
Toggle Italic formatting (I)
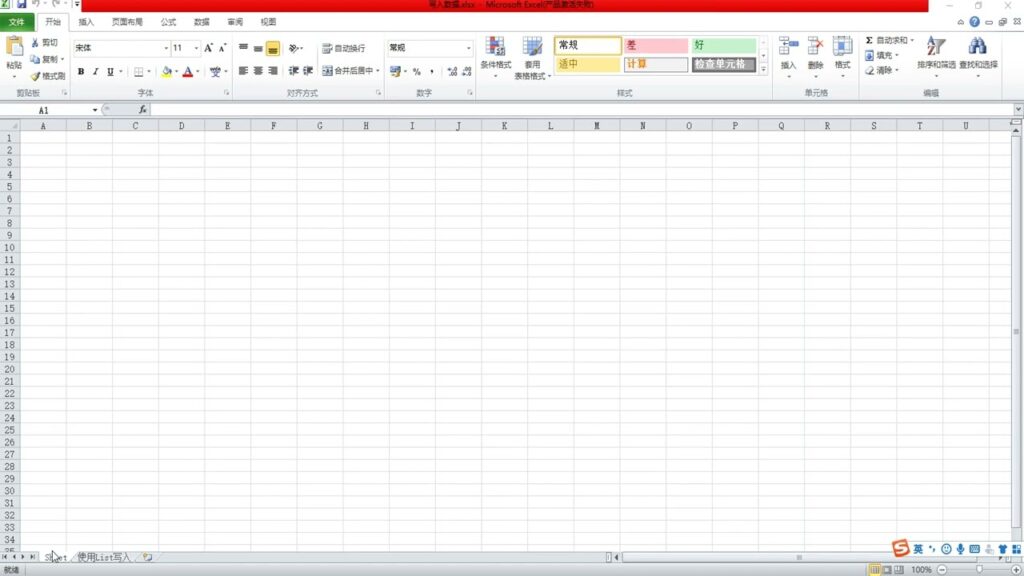95,72
